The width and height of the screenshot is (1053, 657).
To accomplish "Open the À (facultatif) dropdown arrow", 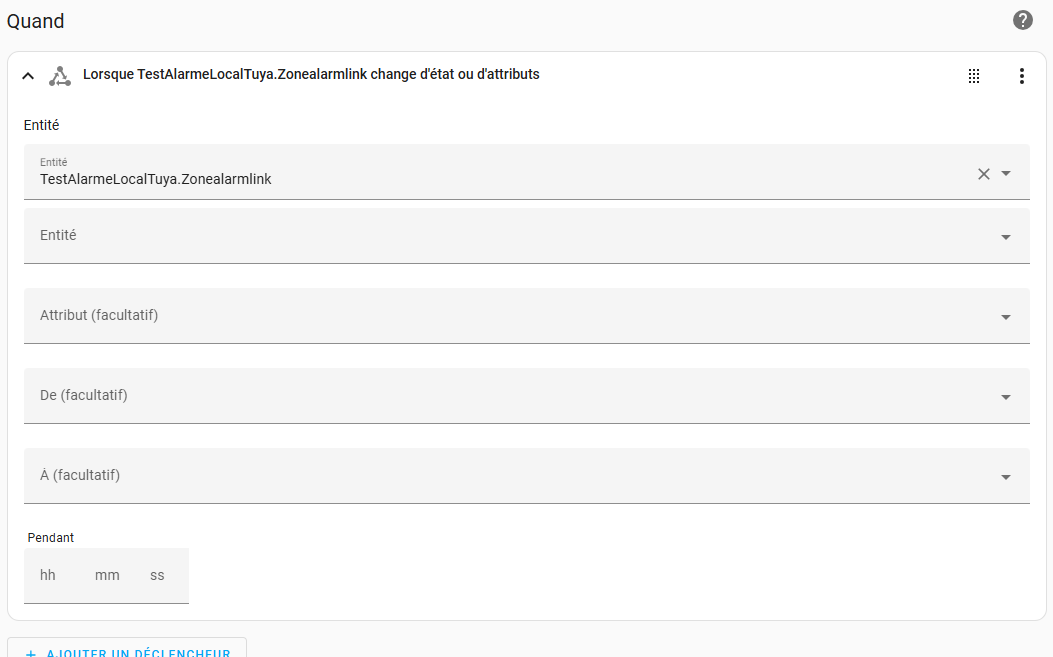I will click(x=1006, y=477).
